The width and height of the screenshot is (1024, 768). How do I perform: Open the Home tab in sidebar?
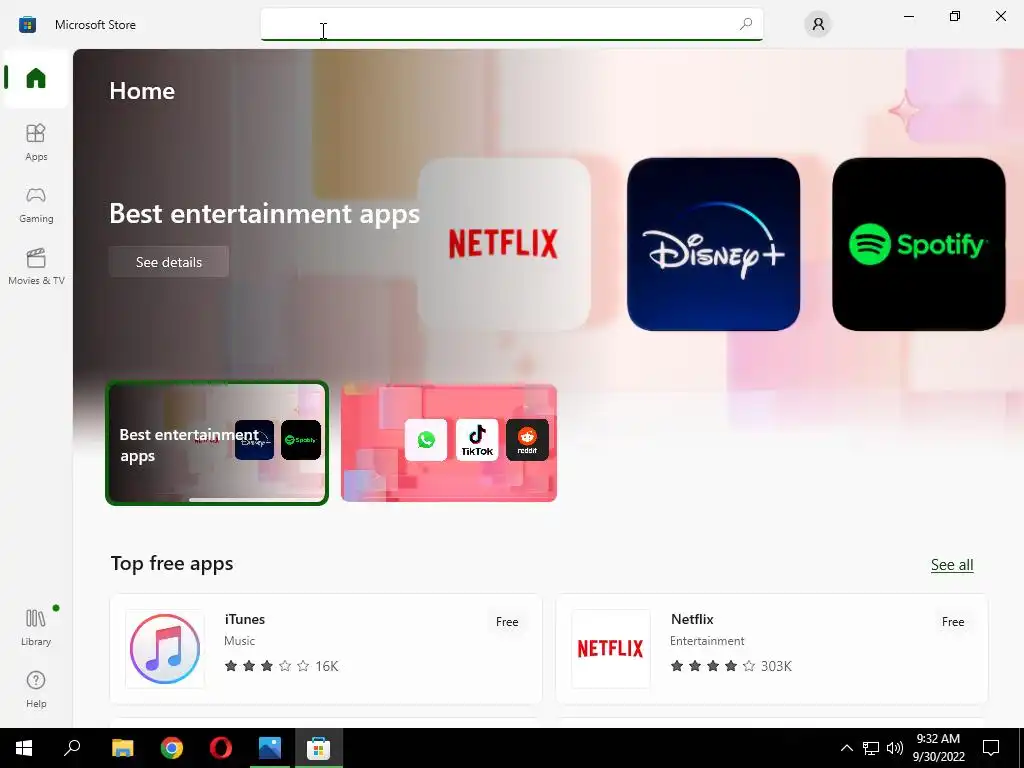(x=36, y=79)
